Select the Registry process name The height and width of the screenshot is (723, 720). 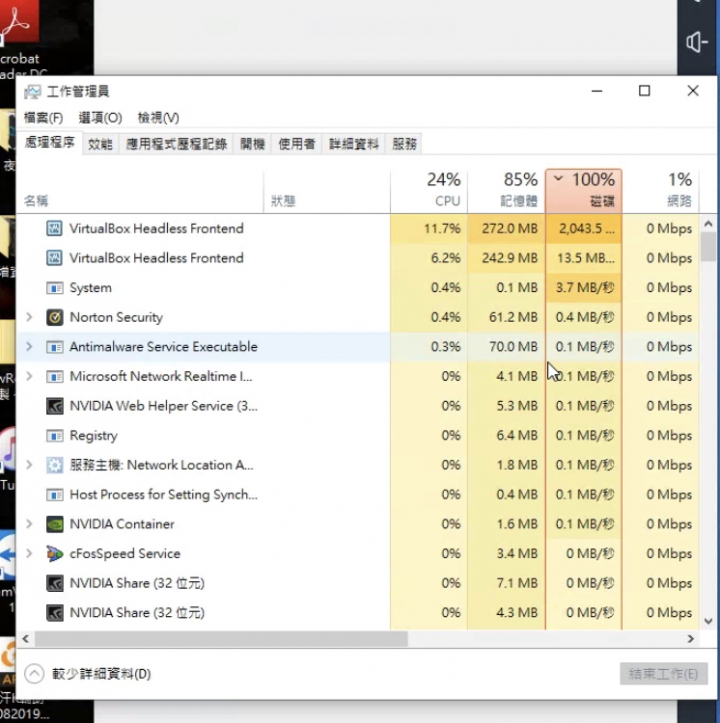click(94, 436)
